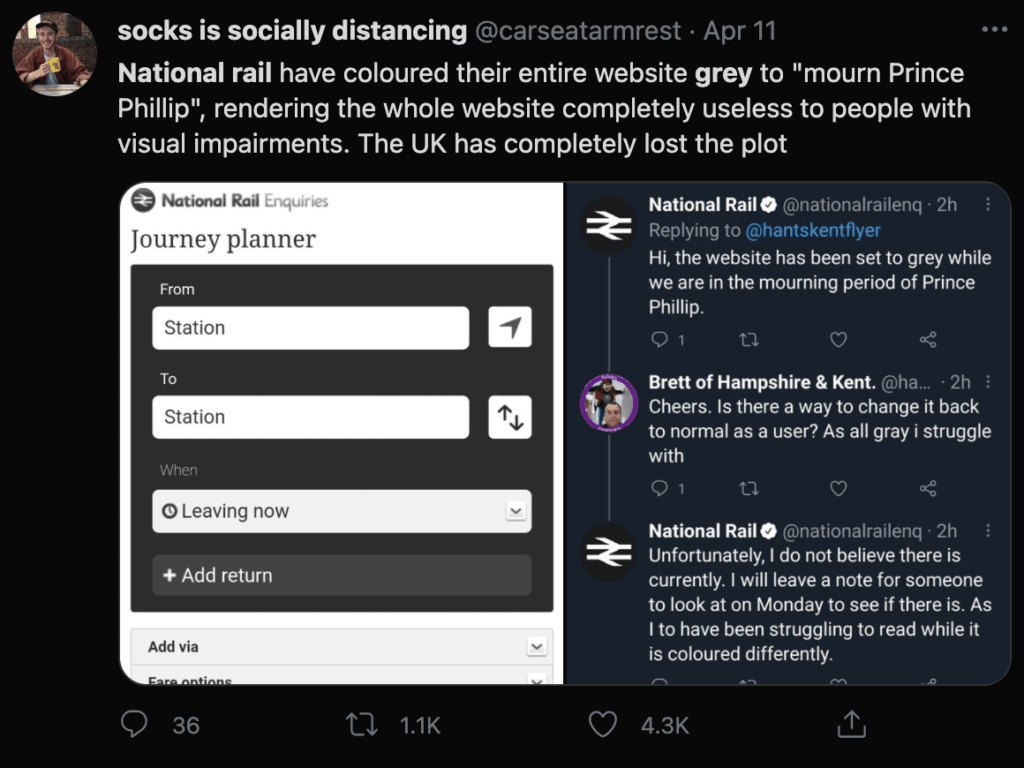
Task: Open the @hantskentflyer mention link
Action: (x=813, y=231)
